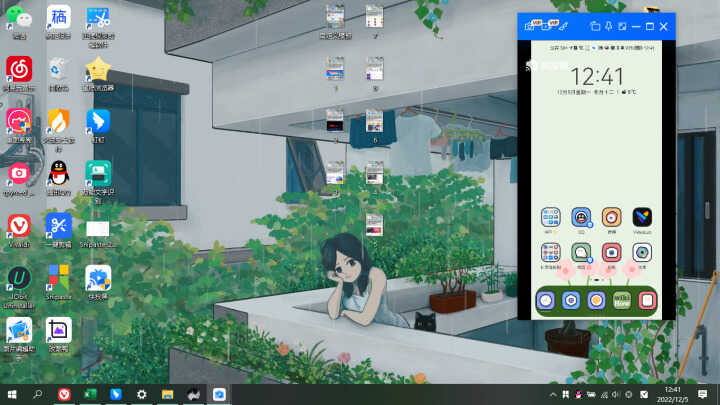This screenshot has width=720, height=405.
Task: Tap the app folder in phone's upper app row
Action: pyautogui.click(x=551, y=217)
